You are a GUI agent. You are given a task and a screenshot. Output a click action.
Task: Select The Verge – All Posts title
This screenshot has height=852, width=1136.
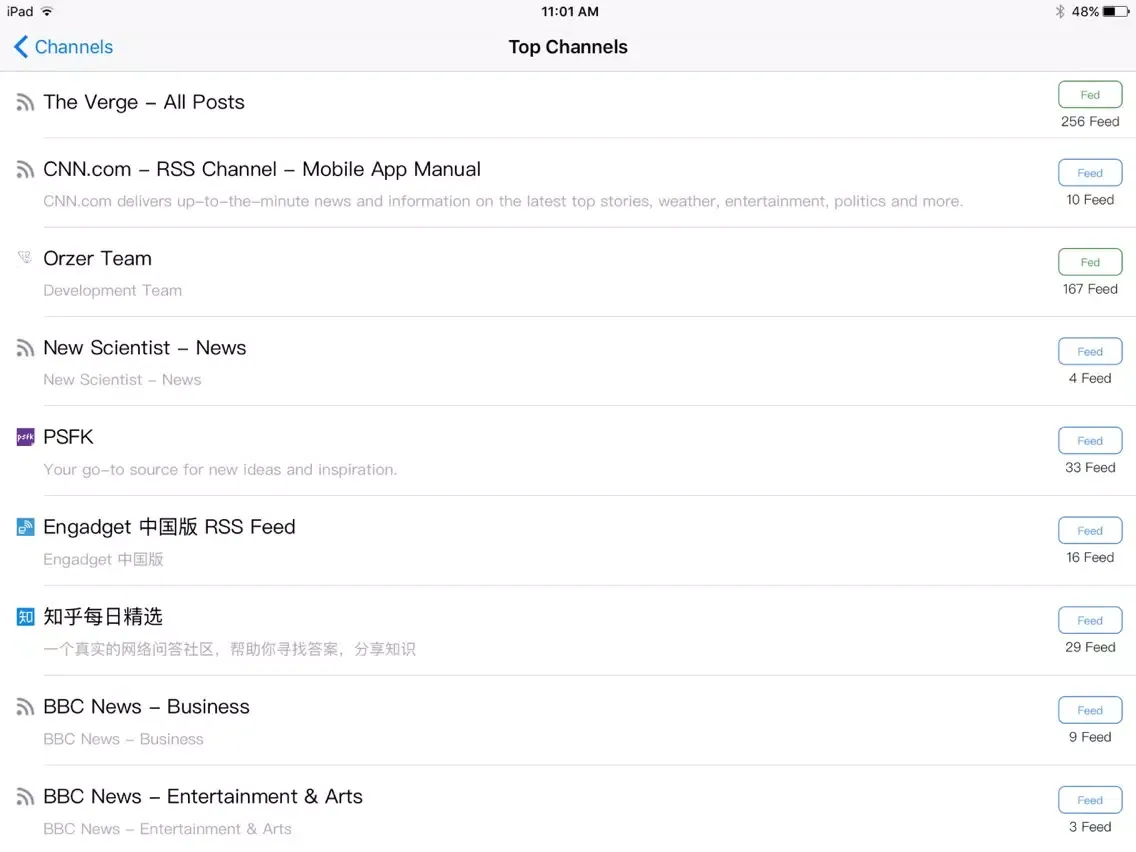[144, 102]
